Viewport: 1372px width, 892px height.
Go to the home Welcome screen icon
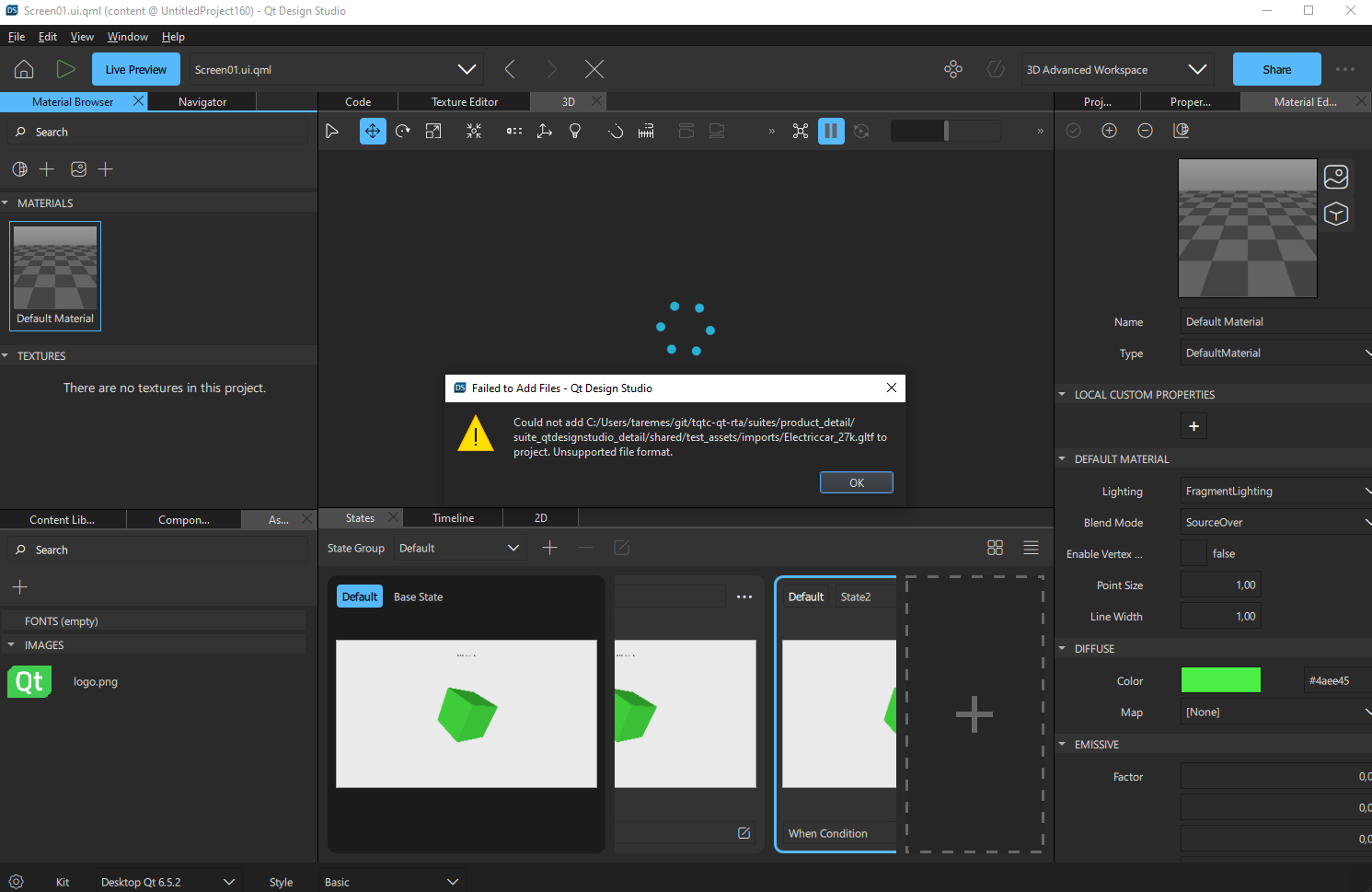pos(24,69)
